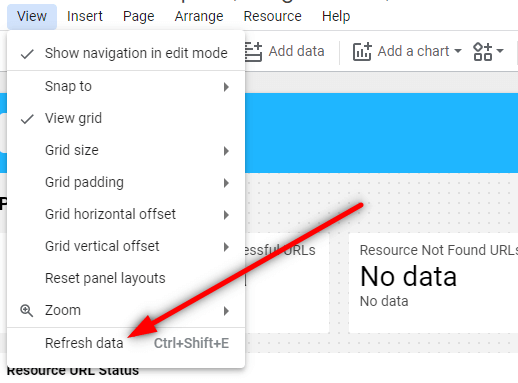Expand the Grid size submenu
This screenshot has width=518, height=383.
(126, 150)
